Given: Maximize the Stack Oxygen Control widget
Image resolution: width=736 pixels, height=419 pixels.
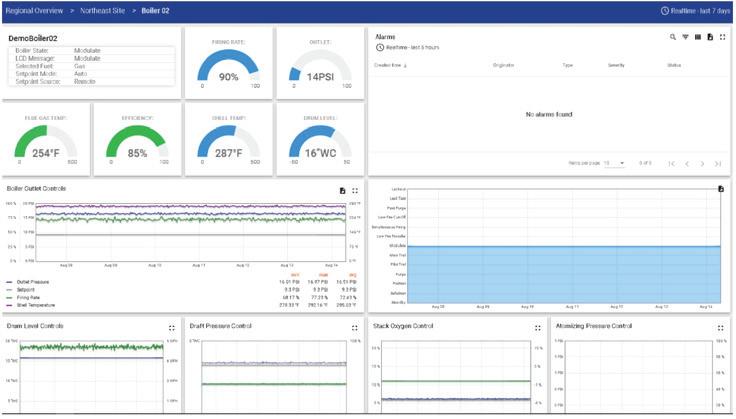Looking at the screenshot, I should click(x=537, y=328).
